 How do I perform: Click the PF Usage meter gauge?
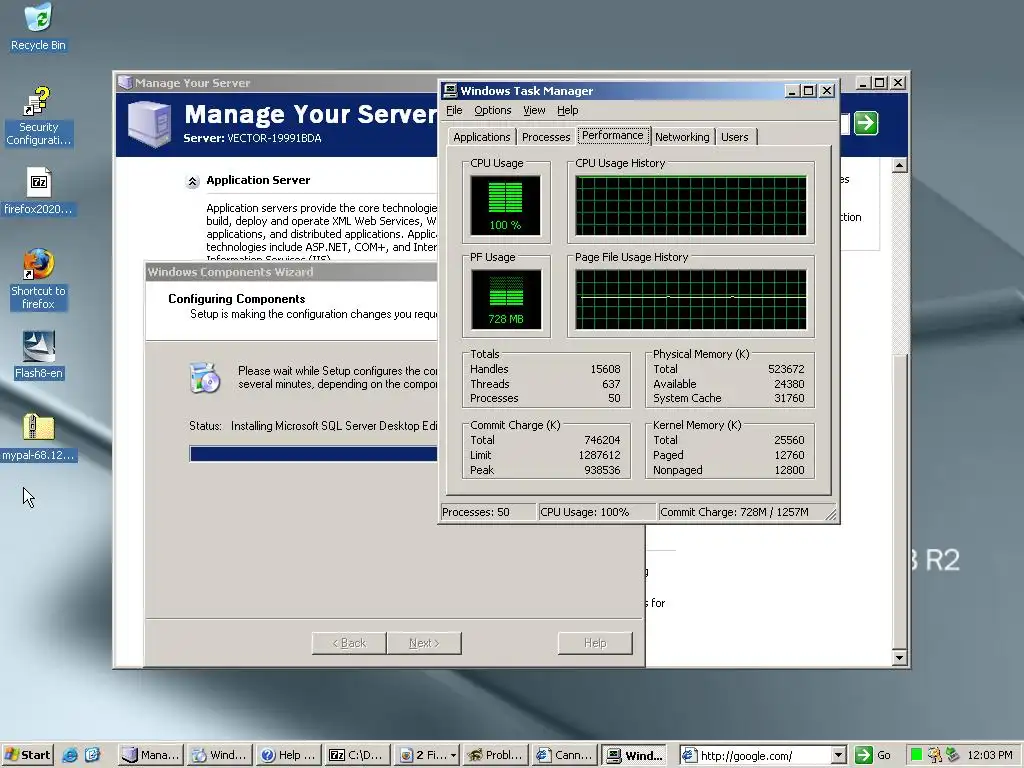(x=505, y=299)
